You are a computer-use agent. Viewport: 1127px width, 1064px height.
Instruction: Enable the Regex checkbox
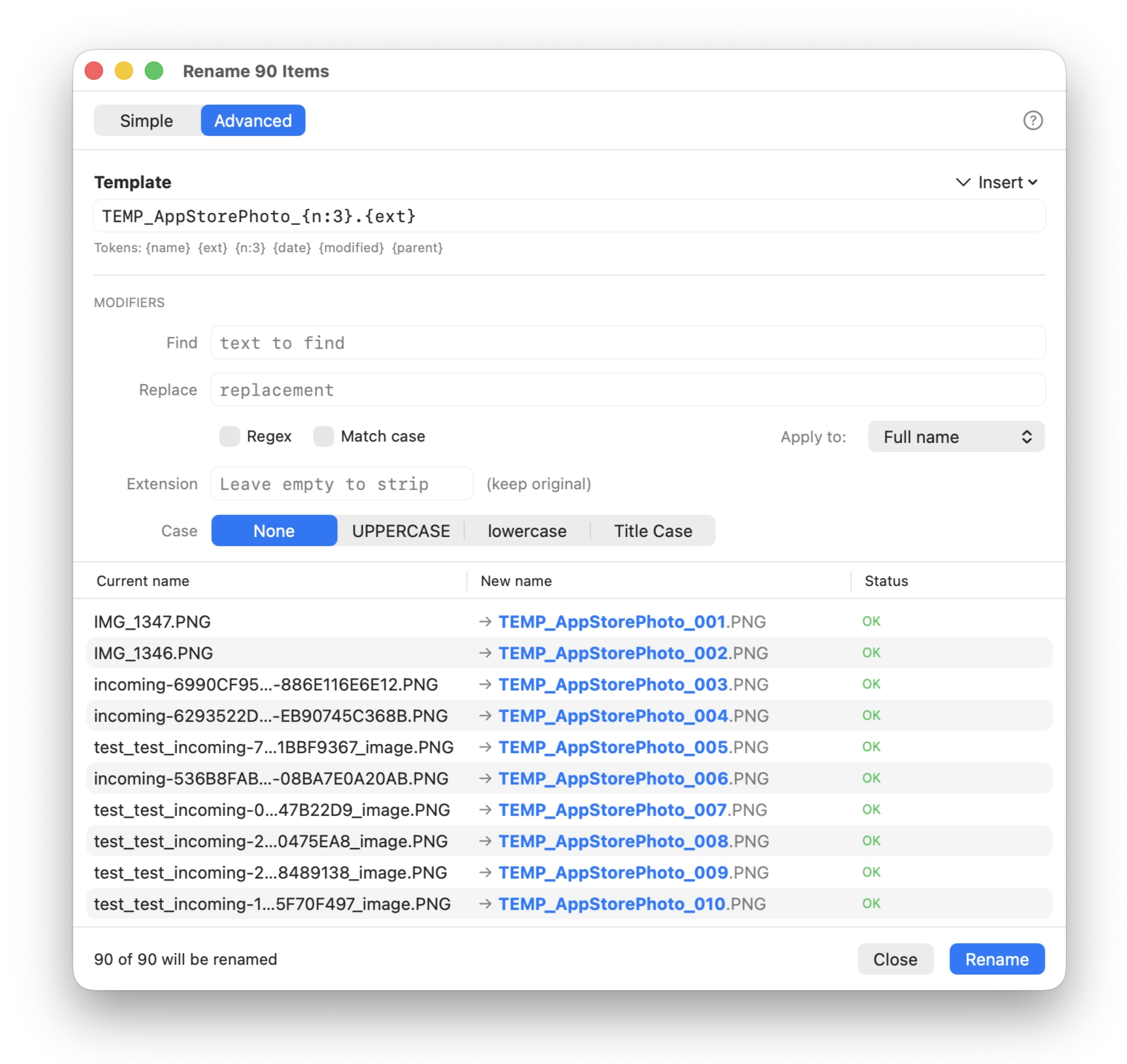229,436
